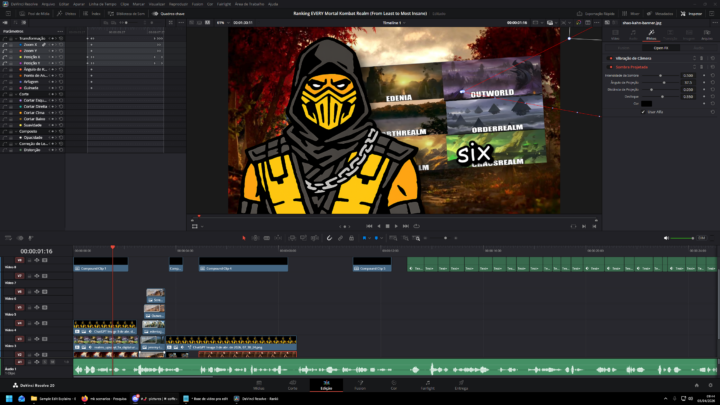This screenshot has width=720, height=405.
Task: Activate the Blade Edit Mode tool
Action: click(x=267, y=238)
